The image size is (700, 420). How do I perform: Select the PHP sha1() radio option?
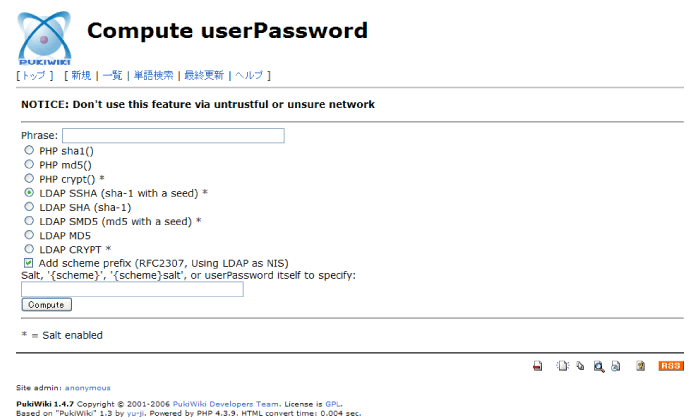click(x=29, y=150)
